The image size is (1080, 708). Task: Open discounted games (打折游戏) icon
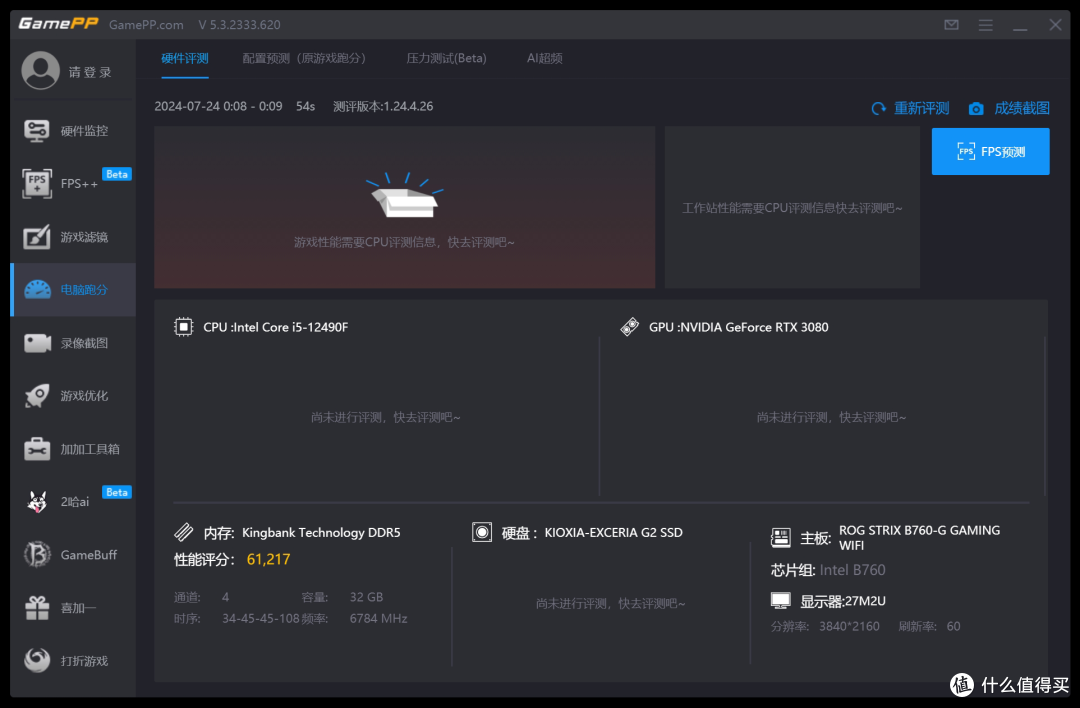click(37, 660)
